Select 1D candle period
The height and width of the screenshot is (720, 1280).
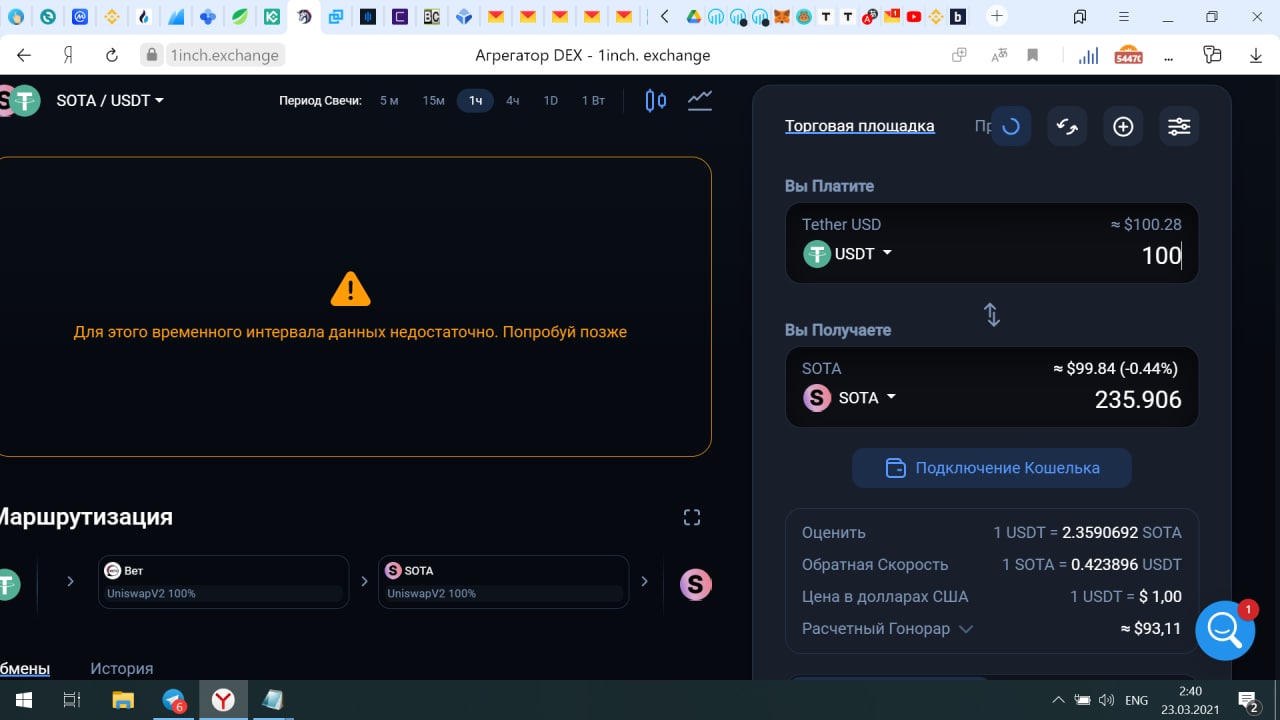click(550, 101)
